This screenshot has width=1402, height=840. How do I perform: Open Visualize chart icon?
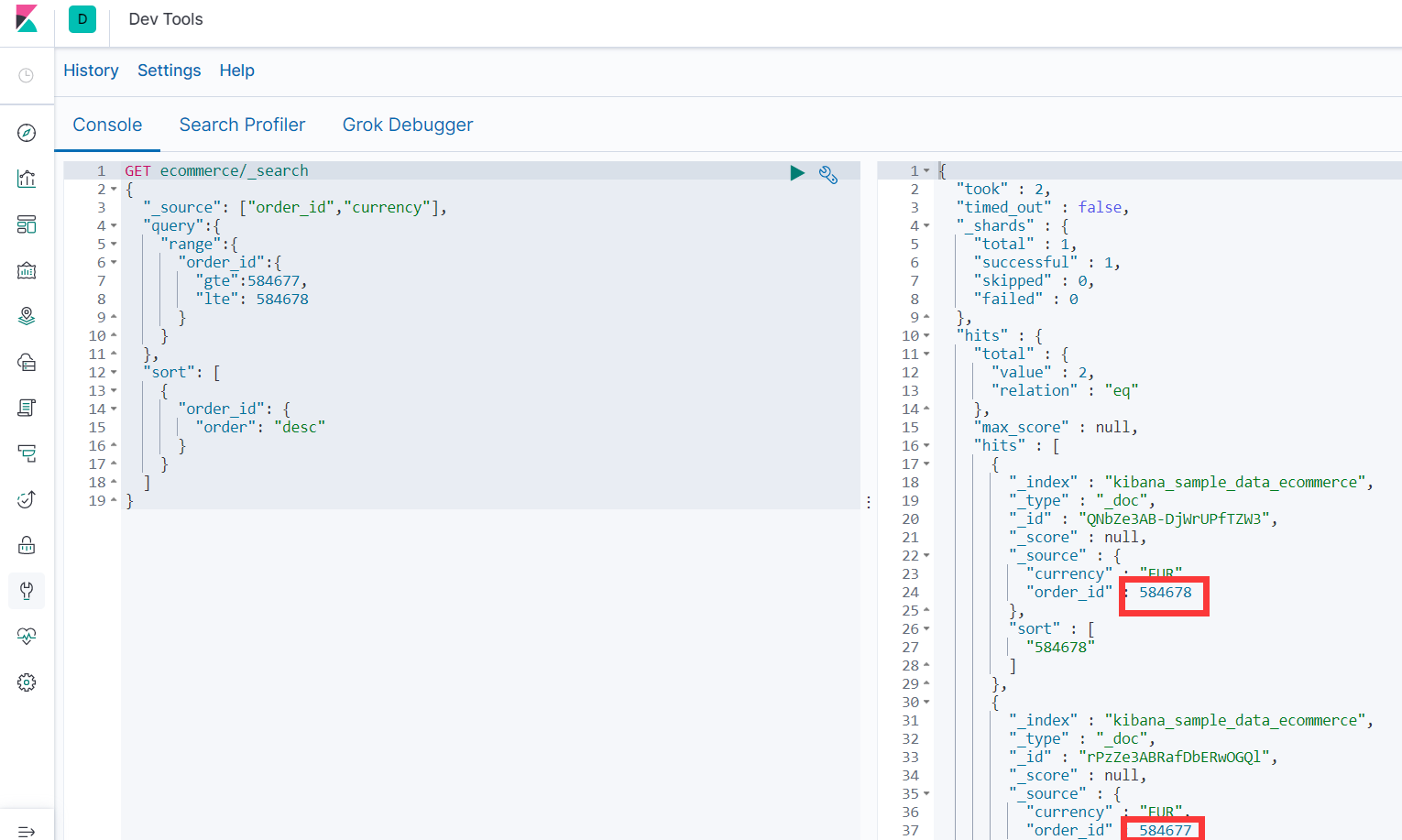27,179
